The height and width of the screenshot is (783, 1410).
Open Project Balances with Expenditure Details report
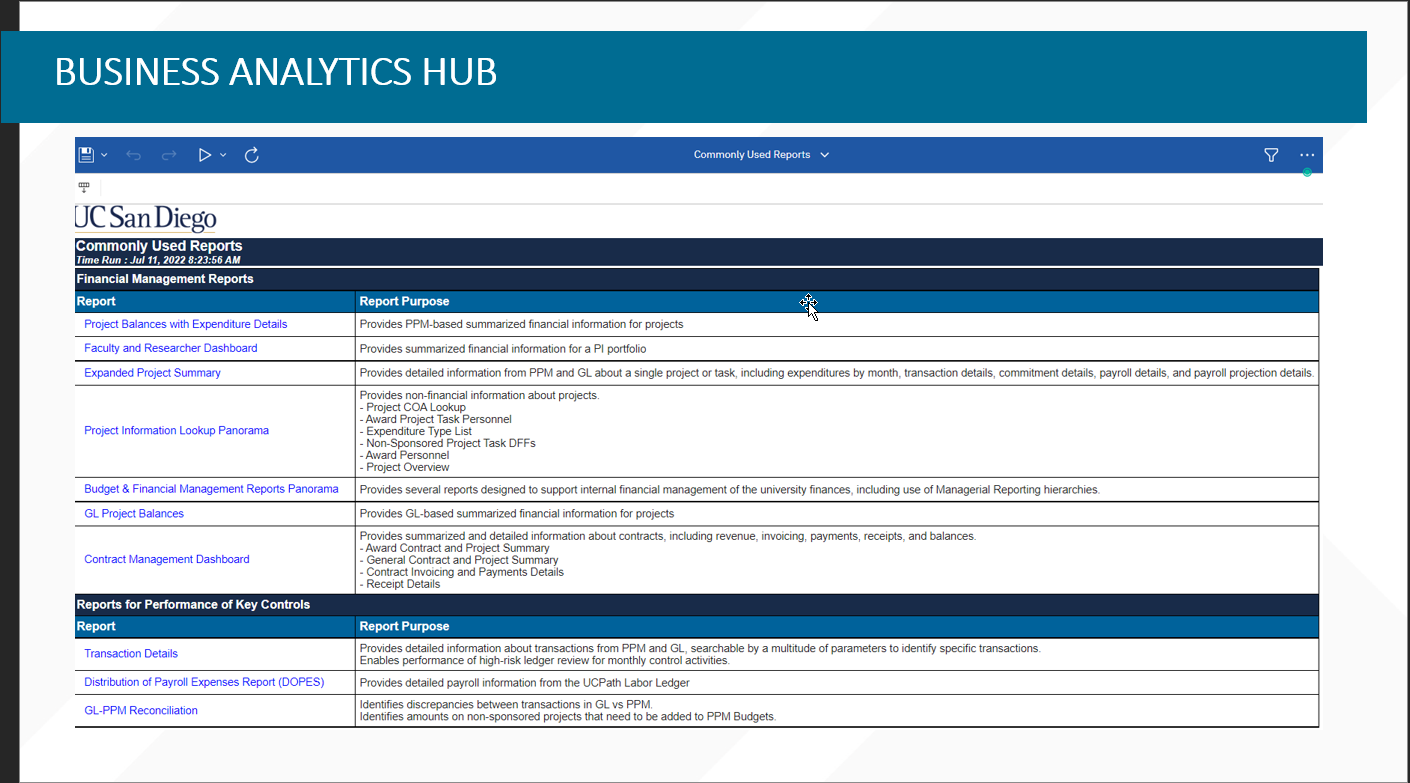(185, 324)
